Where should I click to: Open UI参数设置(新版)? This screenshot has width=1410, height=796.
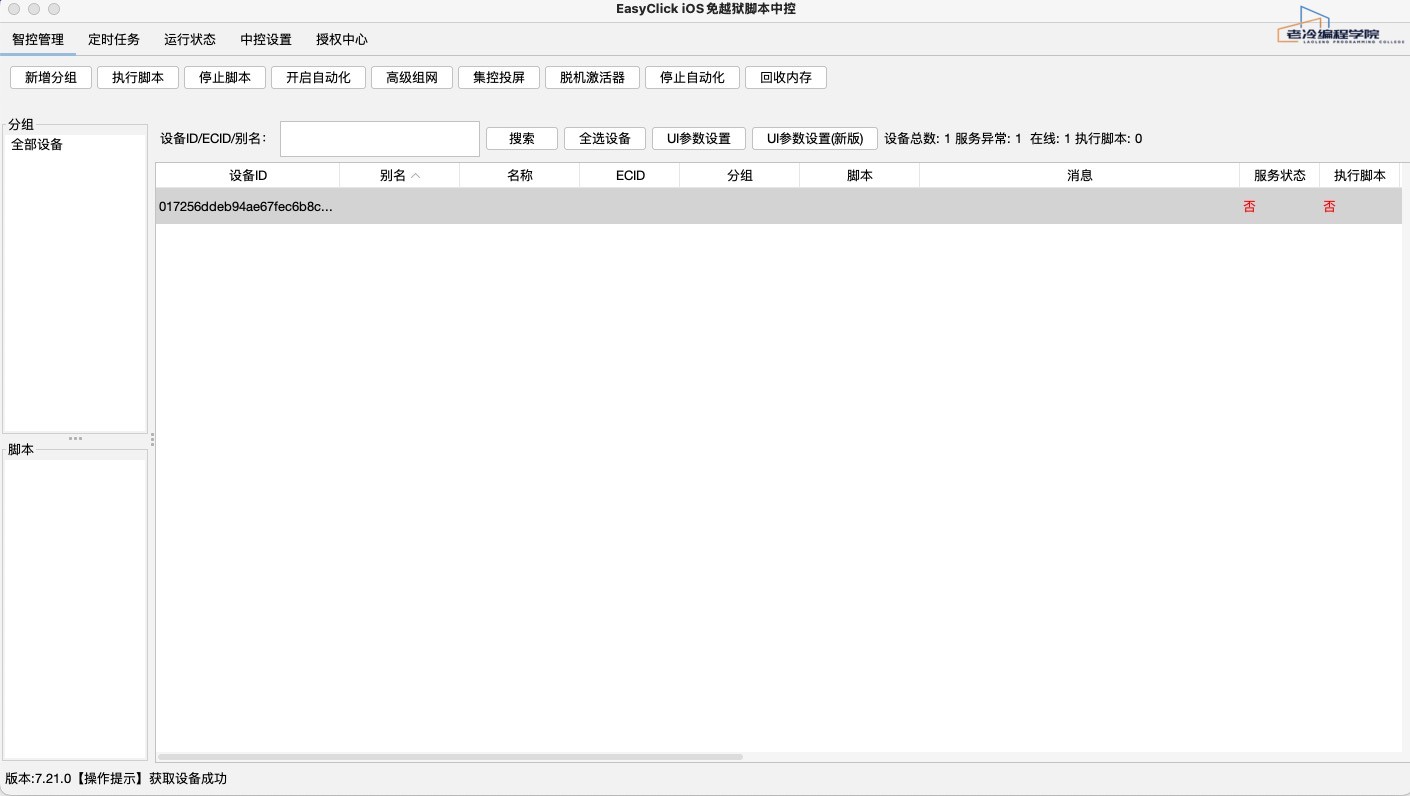(815, 139)
